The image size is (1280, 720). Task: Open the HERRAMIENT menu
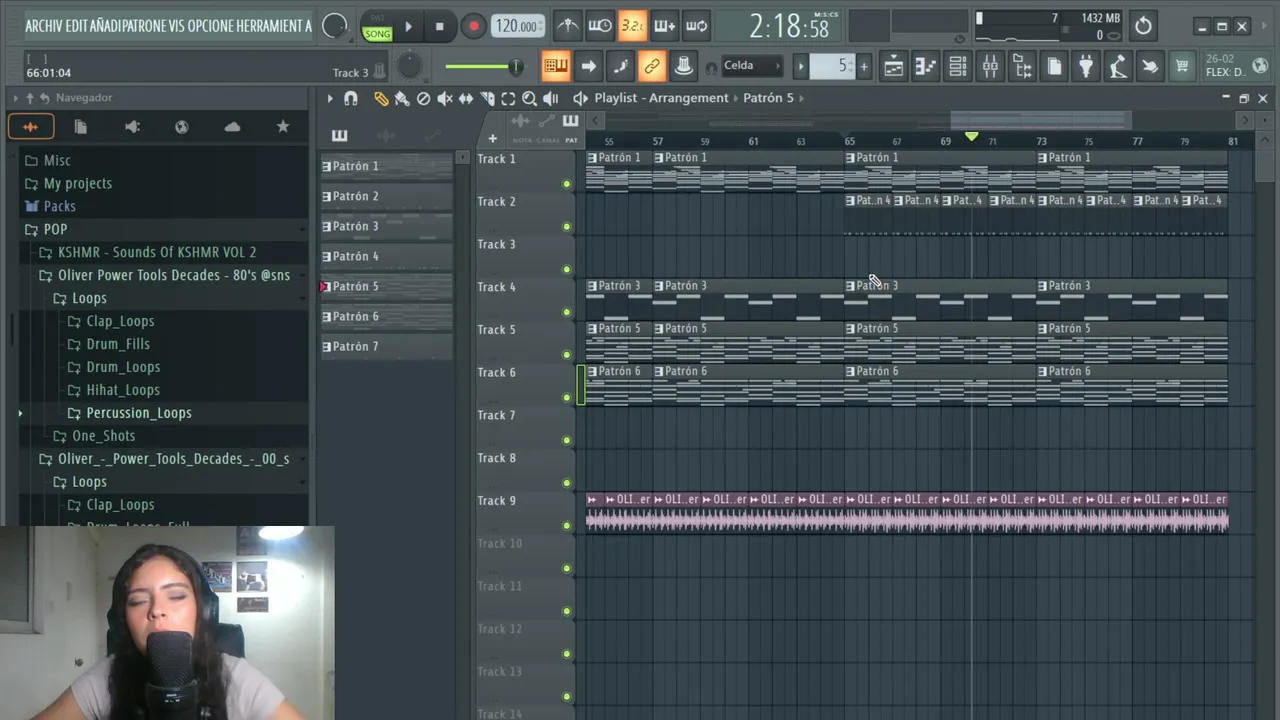[268, 26]
